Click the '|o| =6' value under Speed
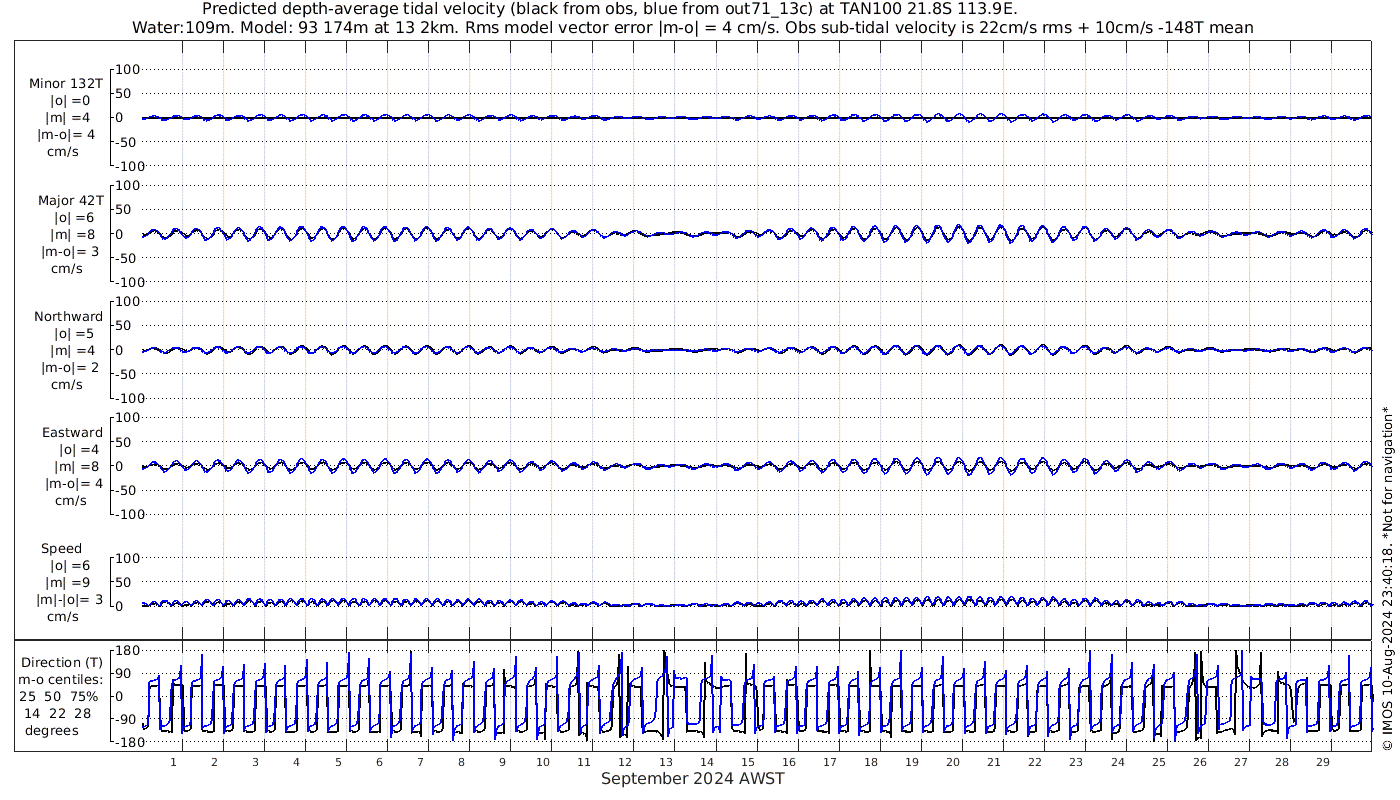 74,565
